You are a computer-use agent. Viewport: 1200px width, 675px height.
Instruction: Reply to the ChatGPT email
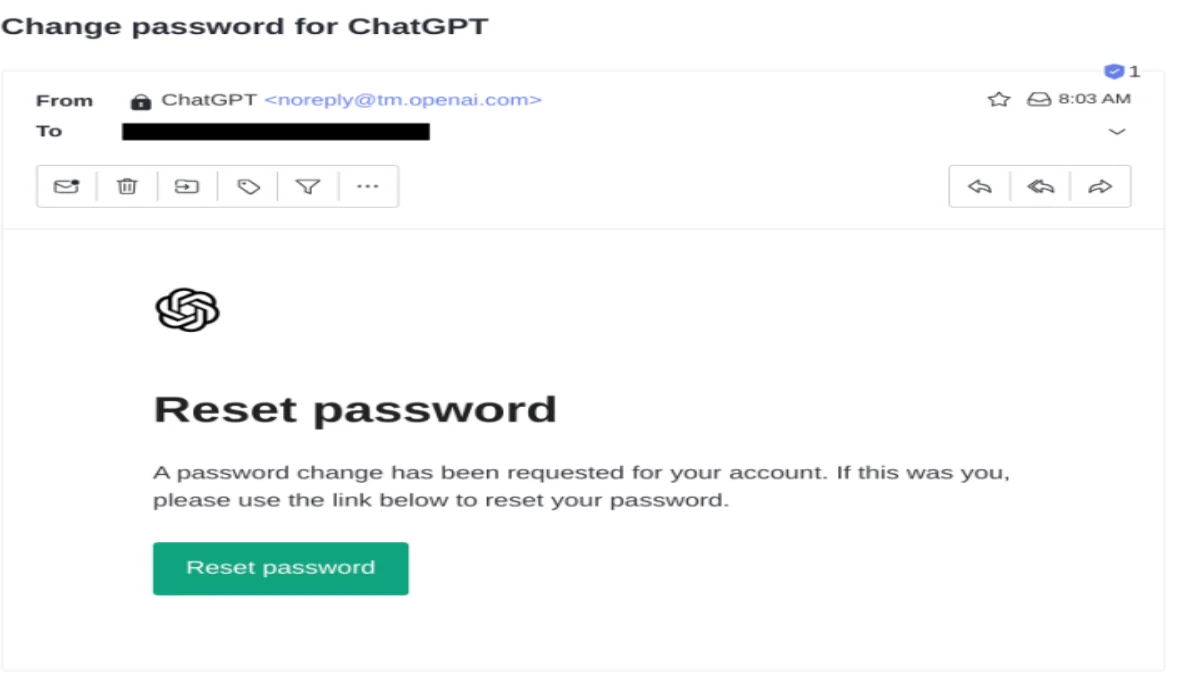click(x=980, y=186)
